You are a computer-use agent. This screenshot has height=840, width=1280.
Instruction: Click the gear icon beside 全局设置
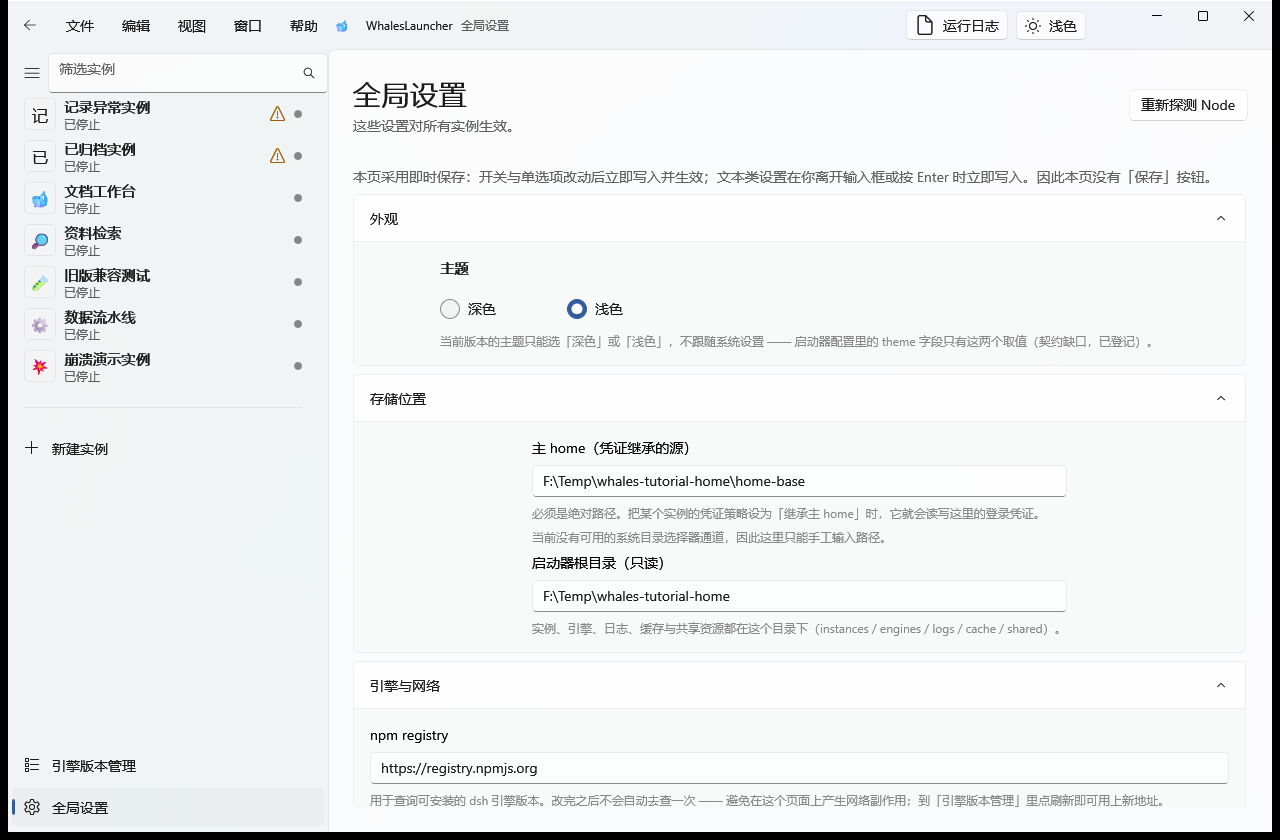click(32, 807)
